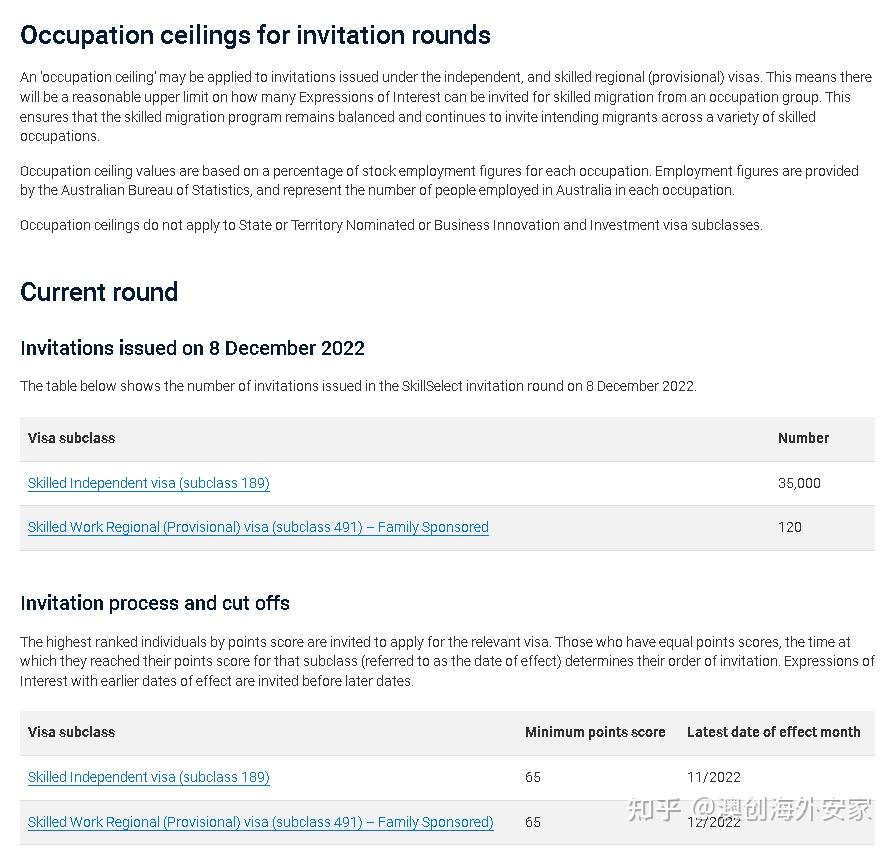Screen dimensions: 895x846
Task: Click the 'Number' column header
Action: tap(803, 438)
